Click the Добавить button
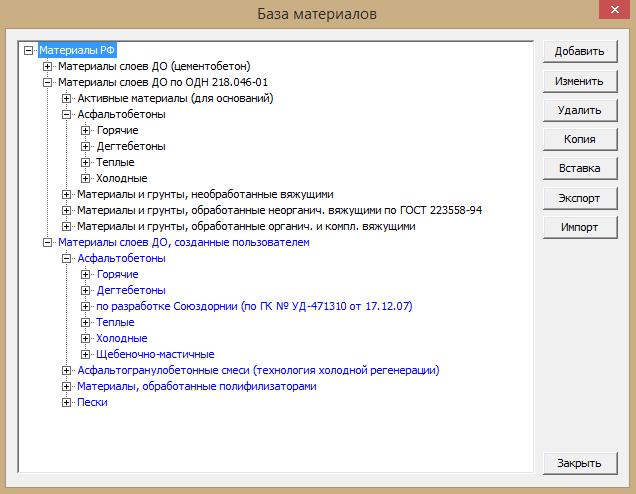This screenshot has width=636, height=494. (580, 52)
